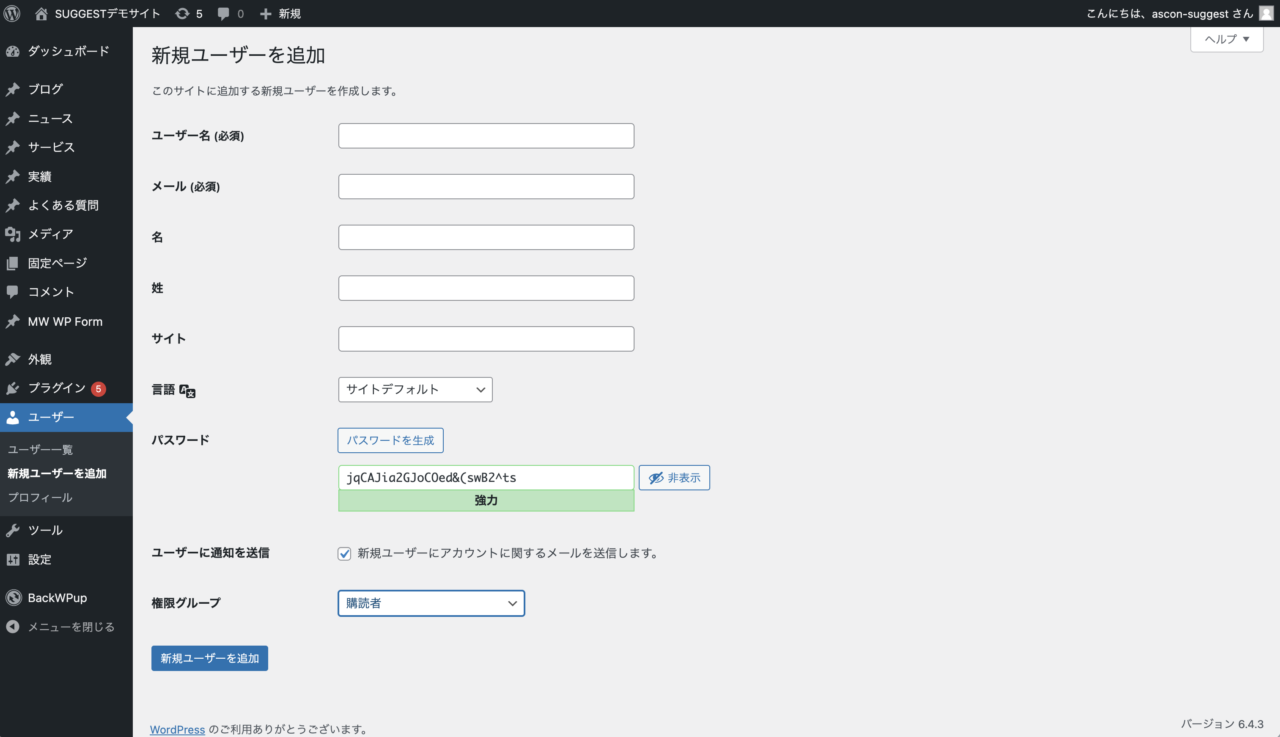Go to ユーザー一覧 submenu
Viewport: 1280px width, 737px height.
[x=40, y=450]
